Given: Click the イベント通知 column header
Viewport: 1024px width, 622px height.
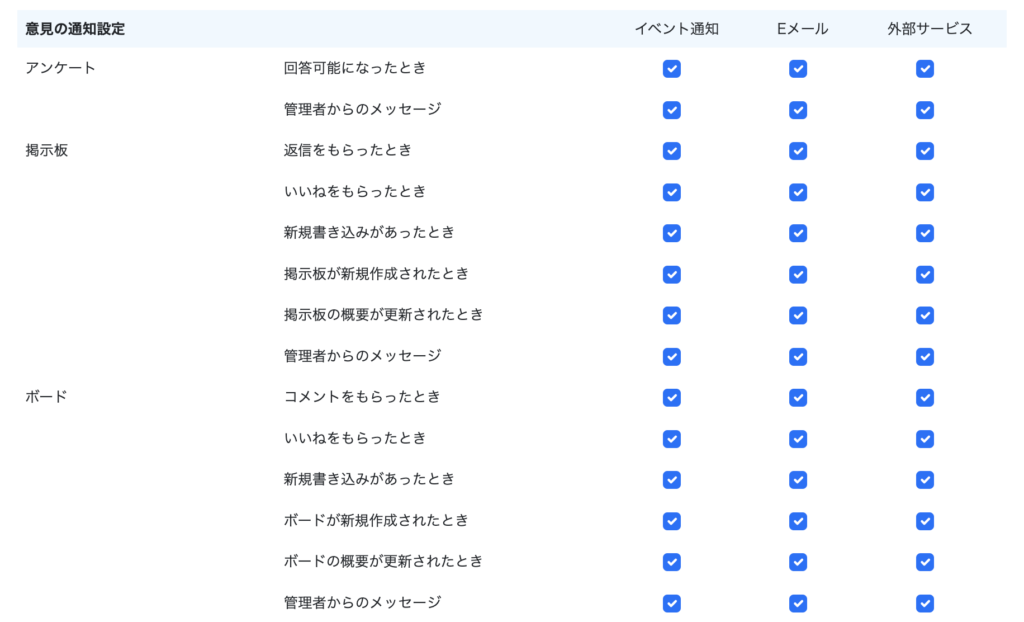Looking at the screenshot, I should click(676, 29).
